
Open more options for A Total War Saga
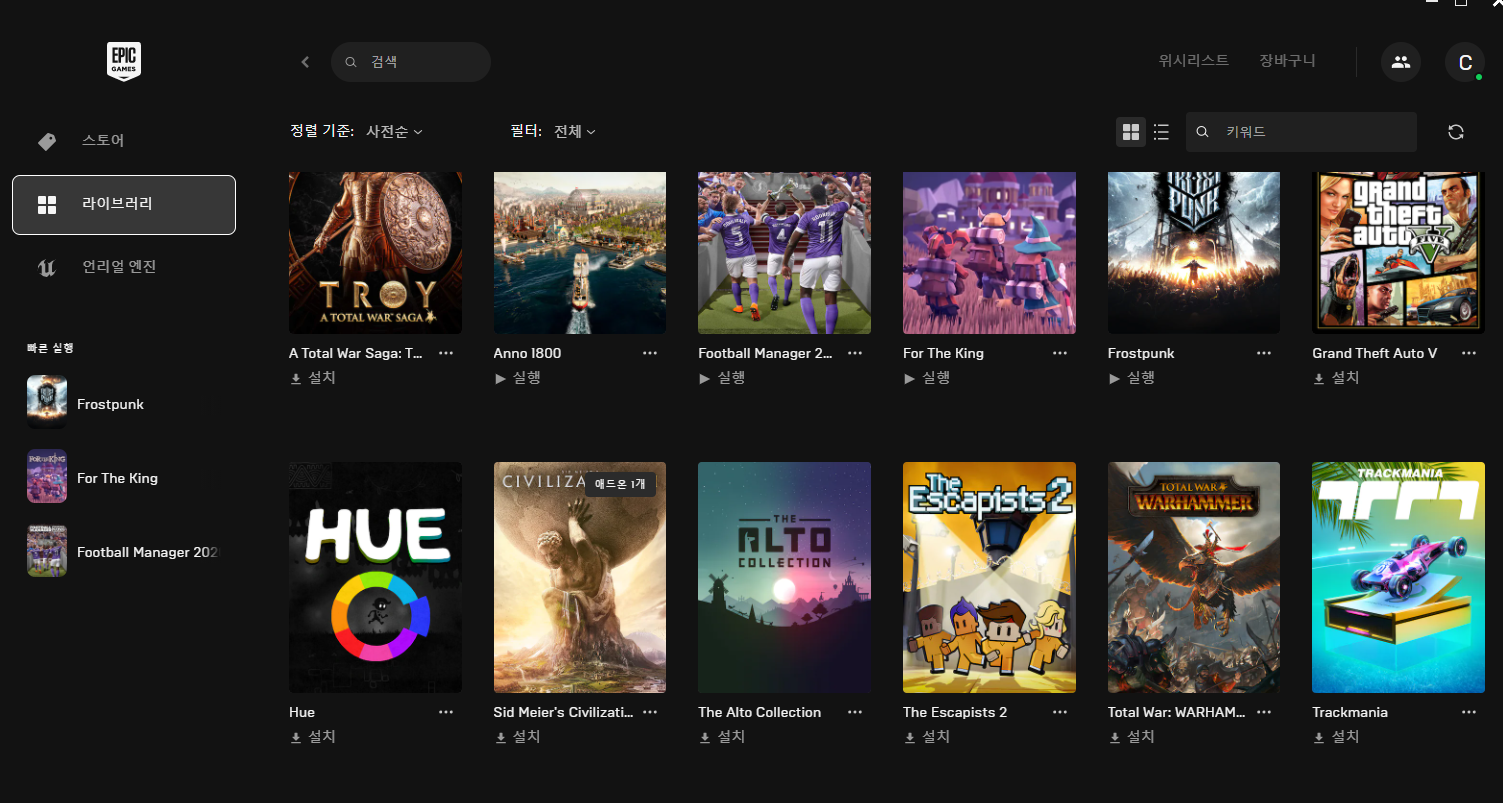446,353
